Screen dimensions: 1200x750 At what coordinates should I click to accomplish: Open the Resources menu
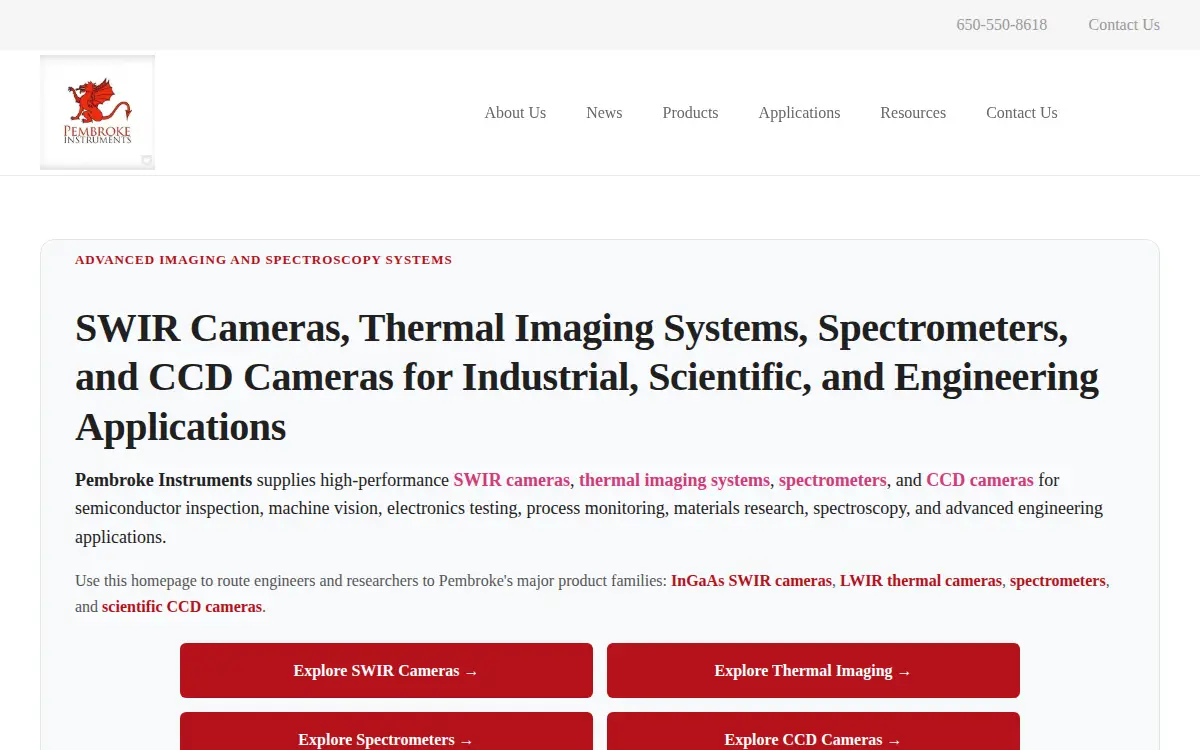913,113
